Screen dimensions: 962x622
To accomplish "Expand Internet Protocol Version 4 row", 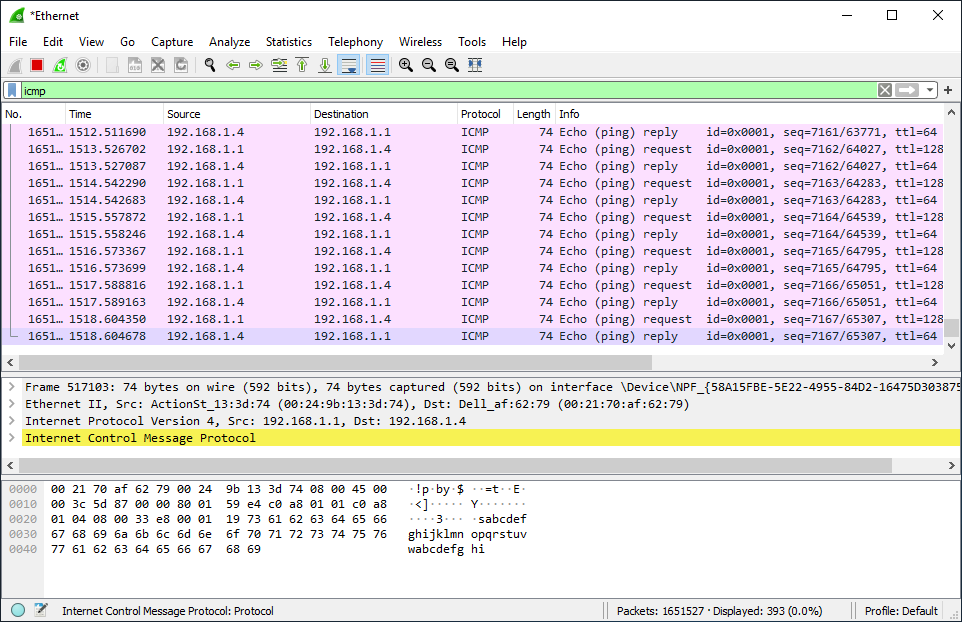I will 12,421.
